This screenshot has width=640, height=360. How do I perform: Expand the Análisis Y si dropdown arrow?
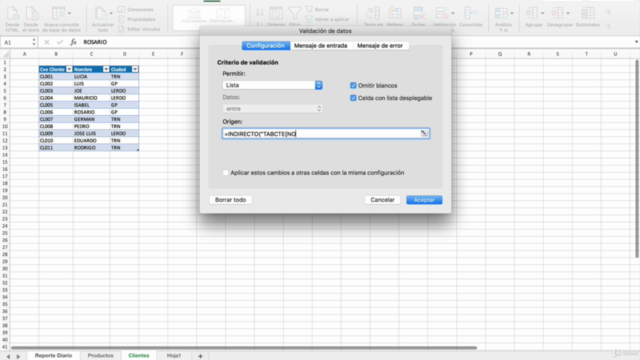click(x=512, y=13)
